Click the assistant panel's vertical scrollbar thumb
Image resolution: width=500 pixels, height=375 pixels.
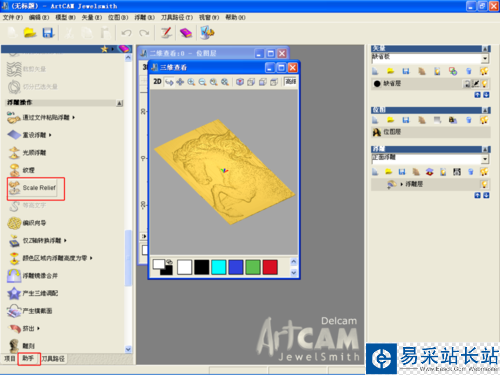coord(128,258)
